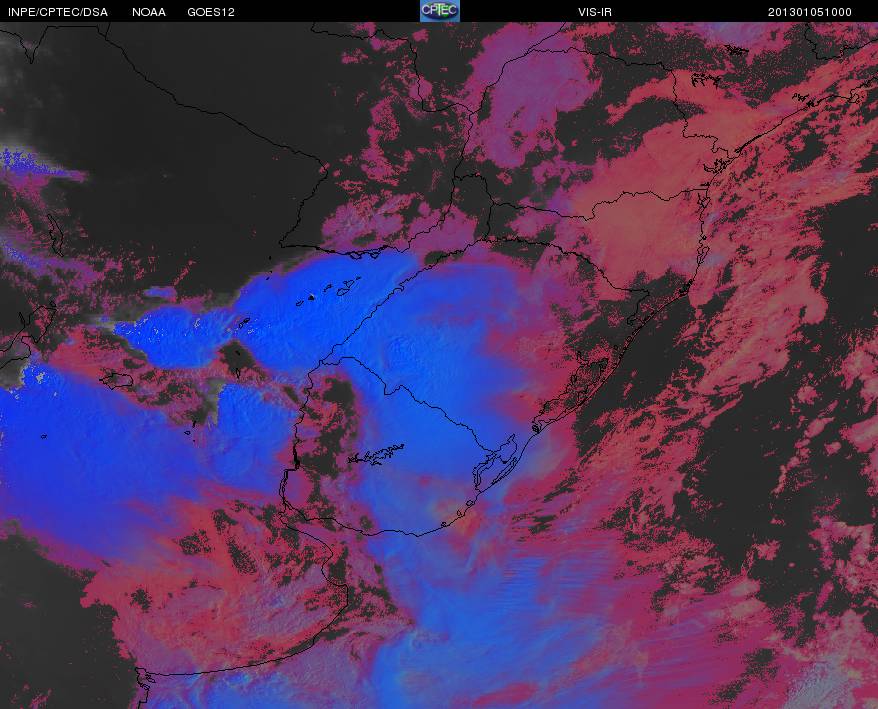Click the GOES12 satellite label

point(211,12)
